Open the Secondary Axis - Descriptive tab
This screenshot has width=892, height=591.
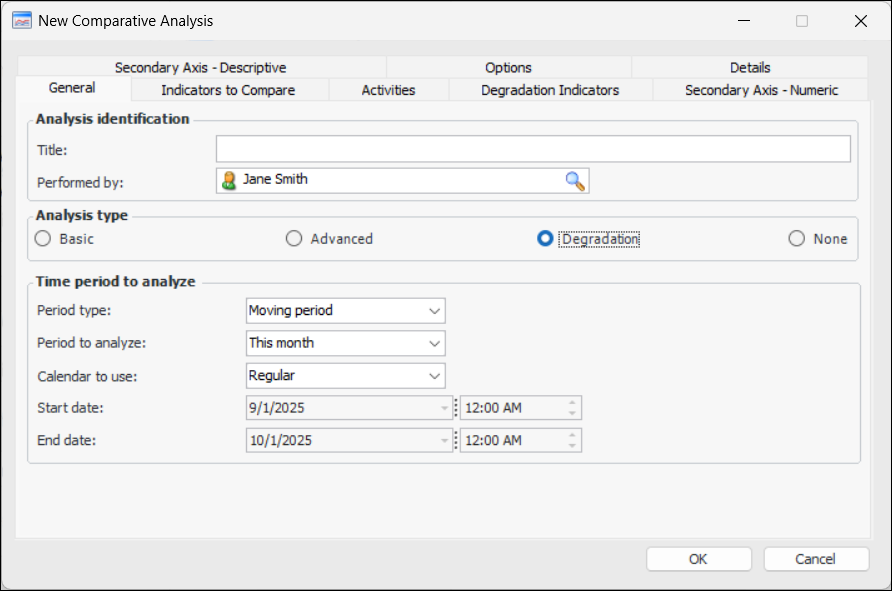click(x=200, y=67)
